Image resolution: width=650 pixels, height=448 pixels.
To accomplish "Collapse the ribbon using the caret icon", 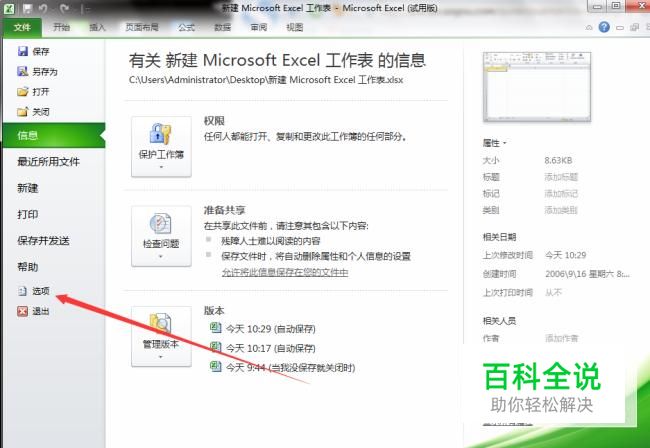I will pos(589,27).
